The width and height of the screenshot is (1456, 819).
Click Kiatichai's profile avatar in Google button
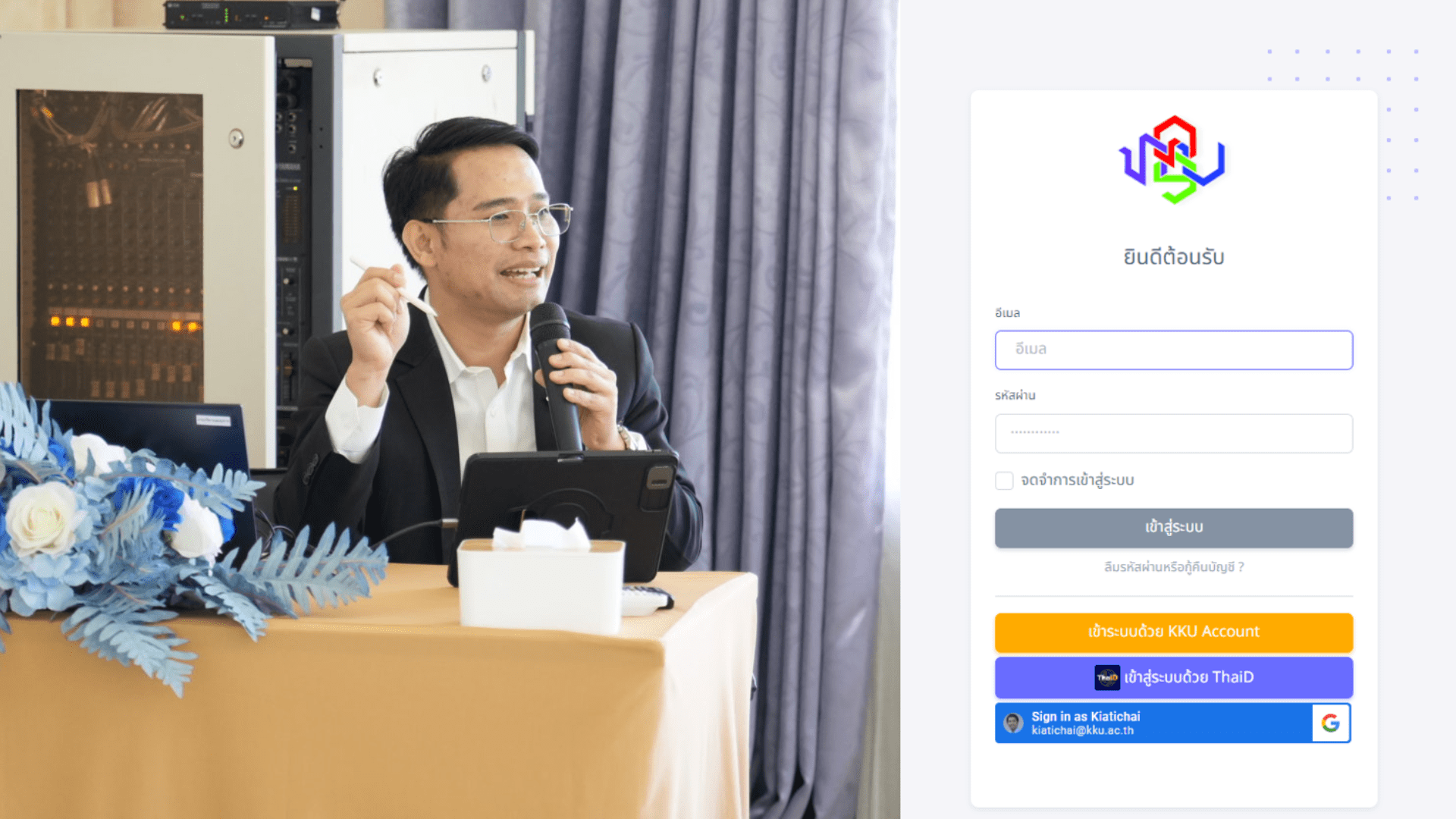click(x=1013, y=723)
